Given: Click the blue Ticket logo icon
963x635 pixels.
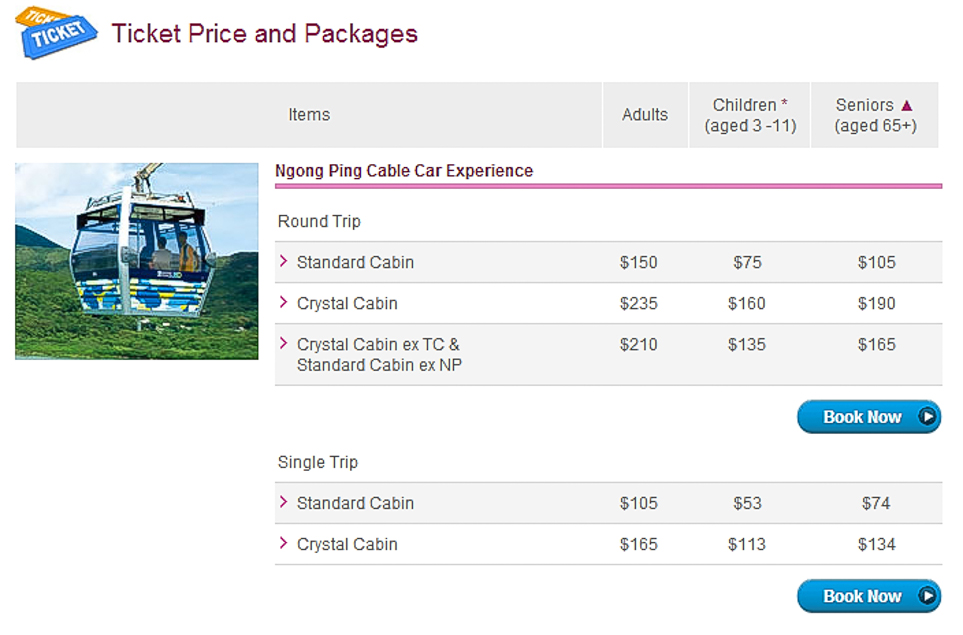Looking at the screenshot, I should coord(55,33).
